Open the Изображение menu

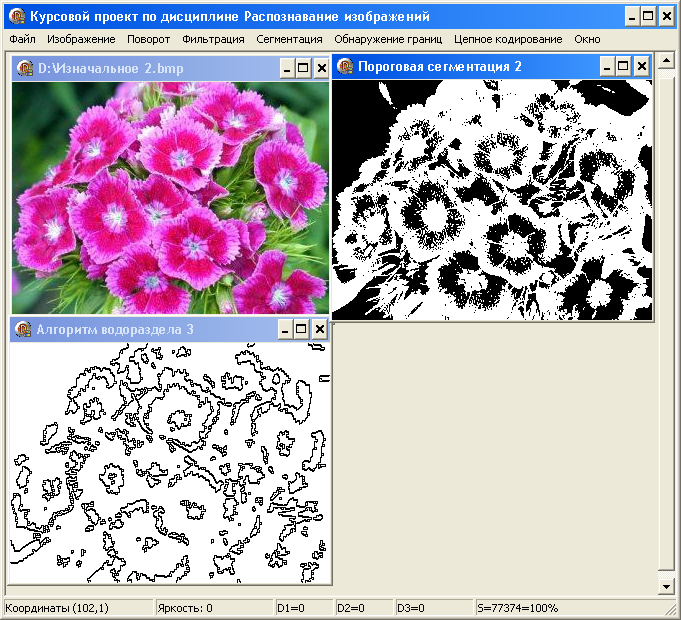[81, 40]
